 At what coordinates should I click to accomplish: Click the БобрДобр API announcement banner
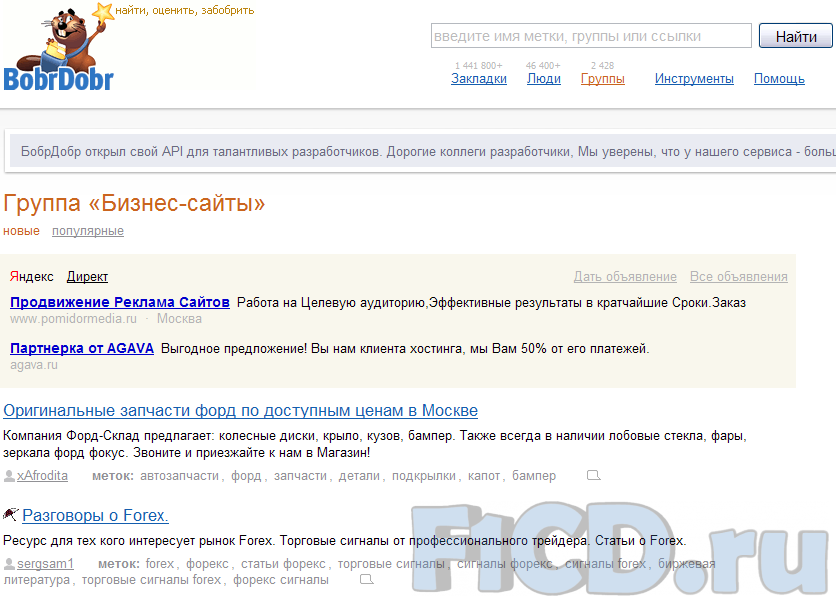pos(423,151)
